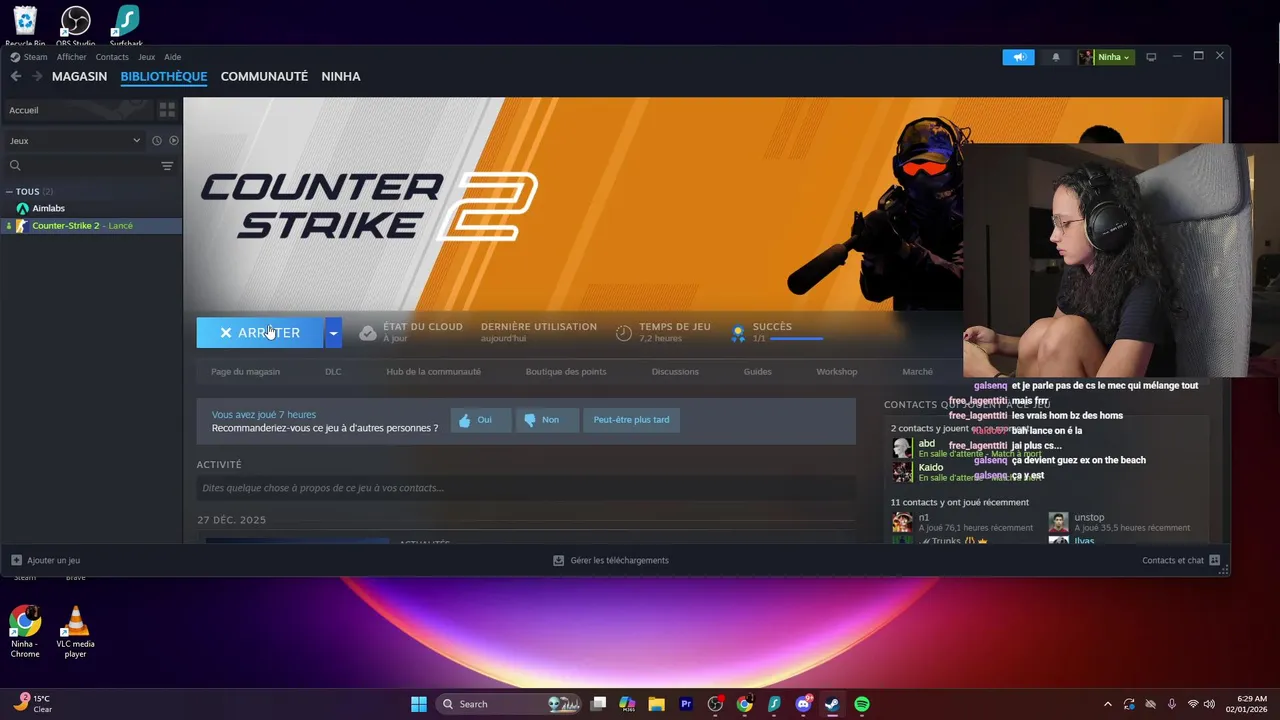Click the play time clock icon
This screenshot has height=720, width=1280.
(x=624, y=333)
